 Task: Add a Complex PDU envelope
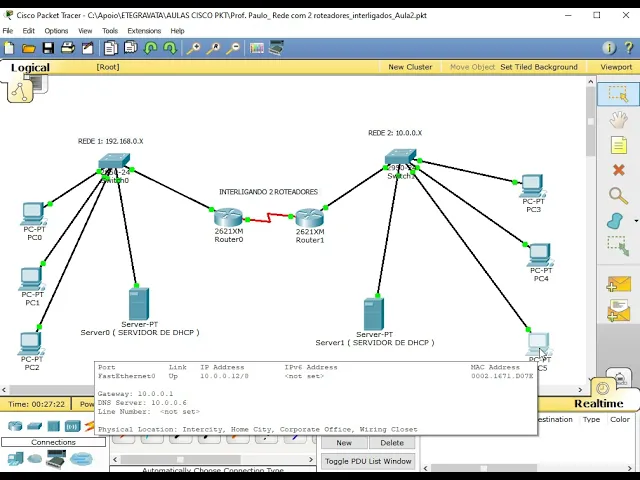click(619, 311)
